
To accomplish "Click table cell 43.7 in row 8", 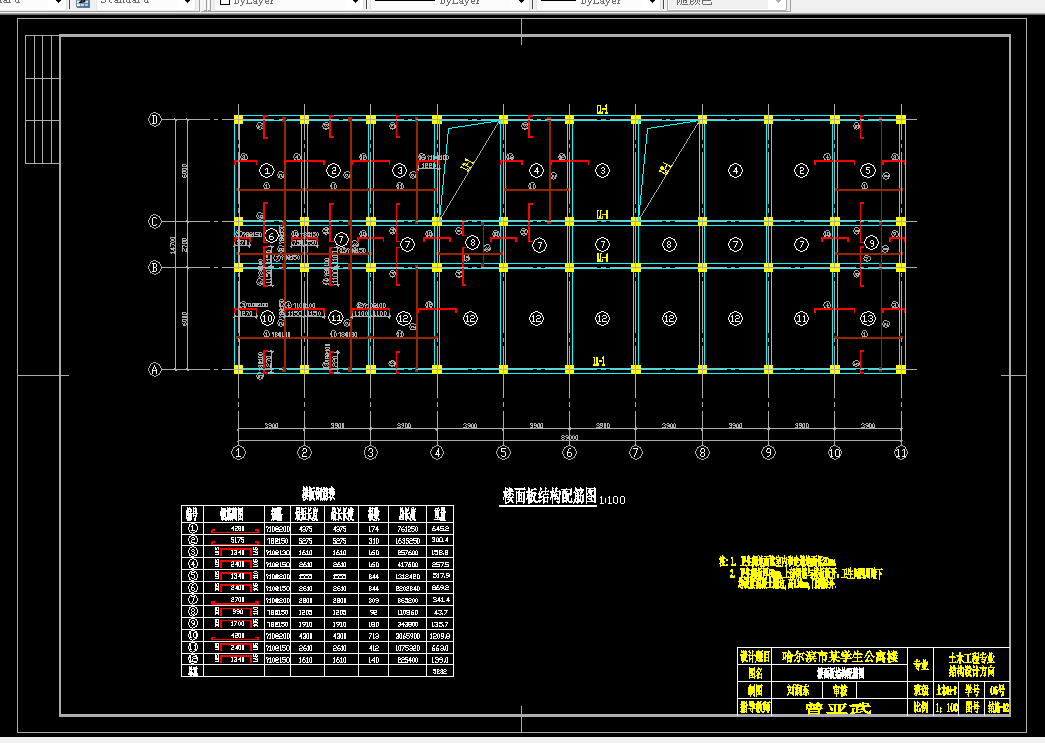I will pyautogui.click(x=440, y=612).
